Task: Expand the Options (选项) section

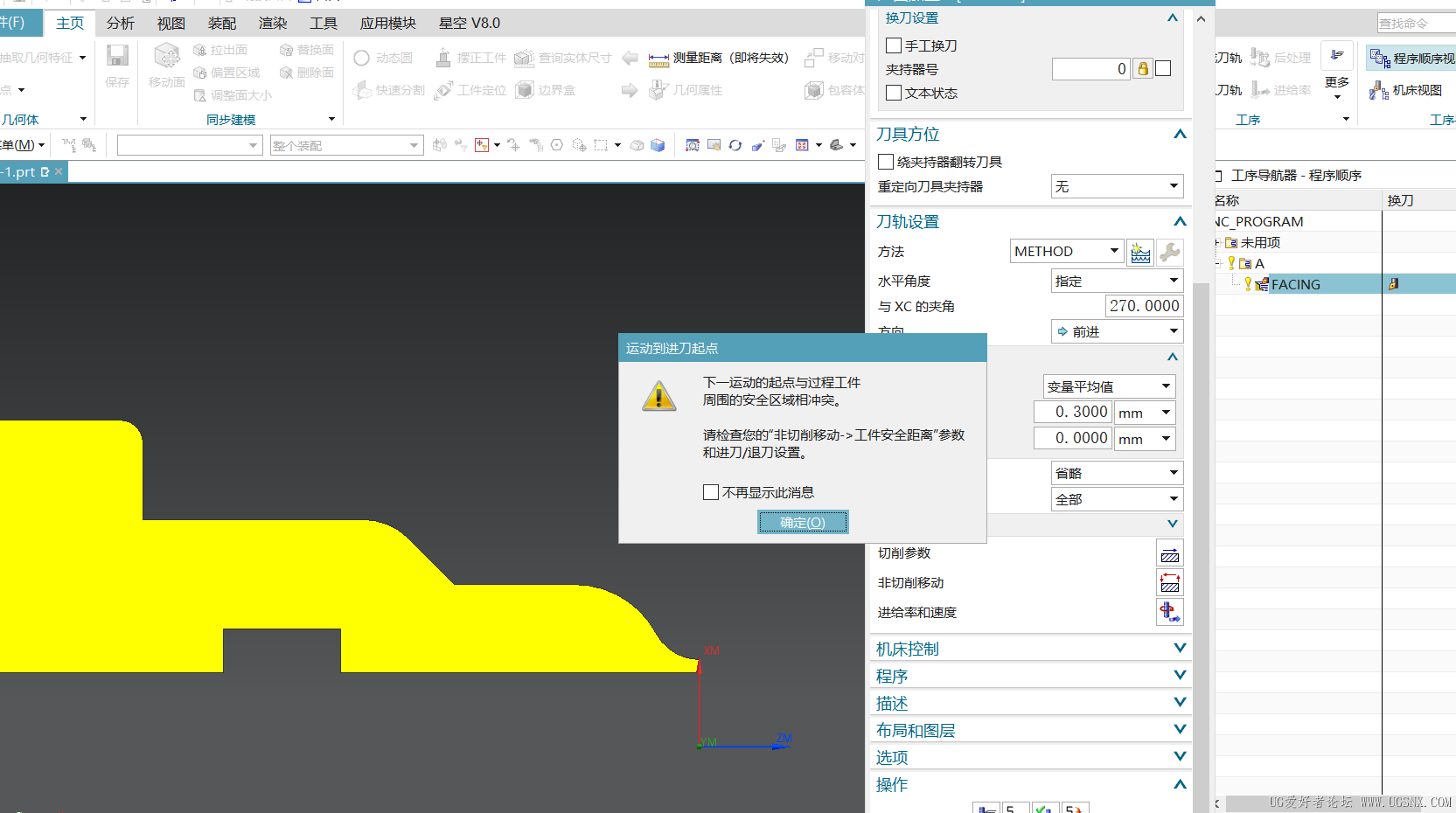Action: coord(1180,757)
